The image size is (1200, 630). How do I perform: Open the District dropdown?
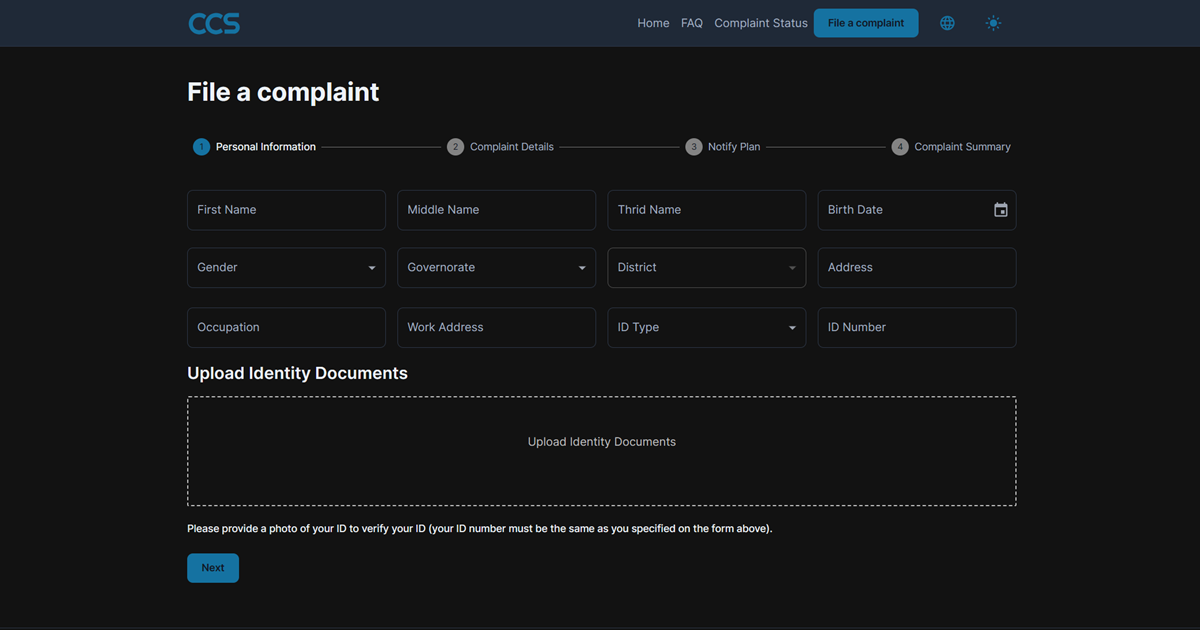tap(706, 268)
